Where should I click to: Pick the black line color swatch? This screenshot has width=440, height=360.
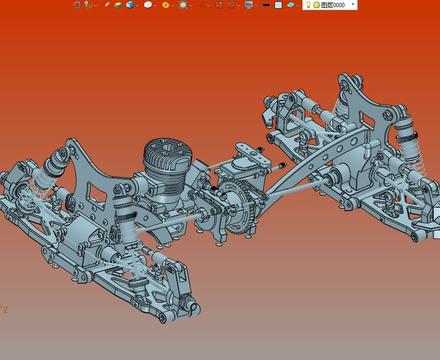coord(266,5)
